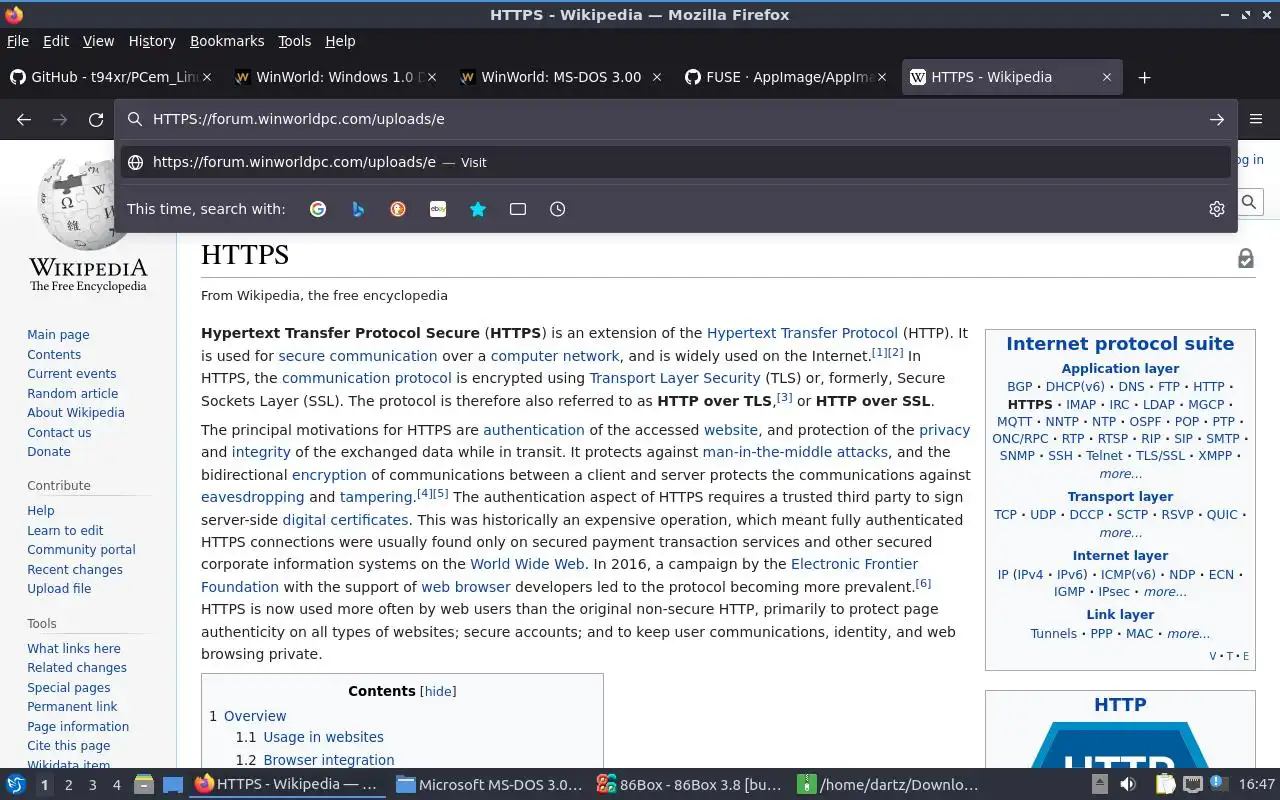The width and height of the screenshot is (1280, 800).
Task: Open the Edit menu
Action: 56,41
